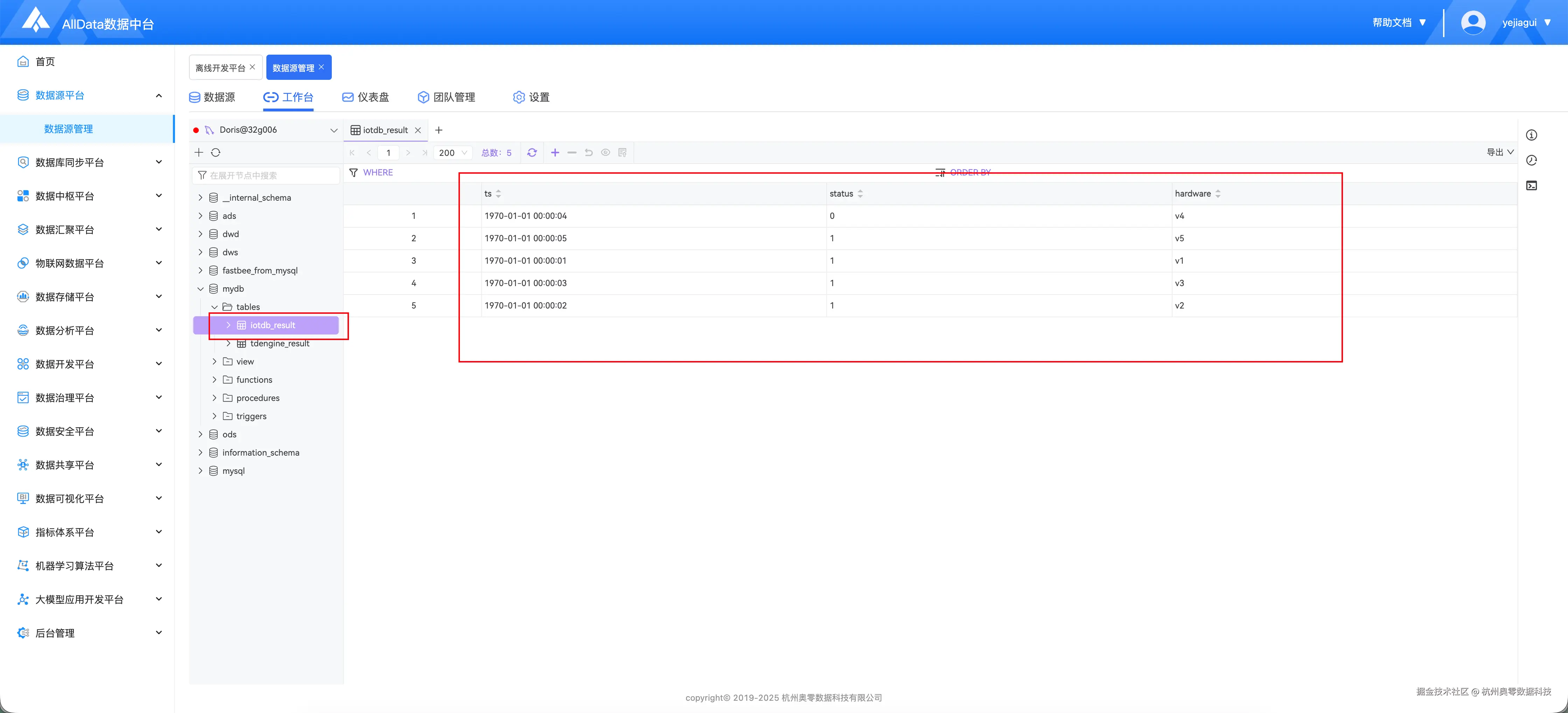The image size is (1568, 713).
Task: Open history clock icon on right sidebar
Action: 1532,160
